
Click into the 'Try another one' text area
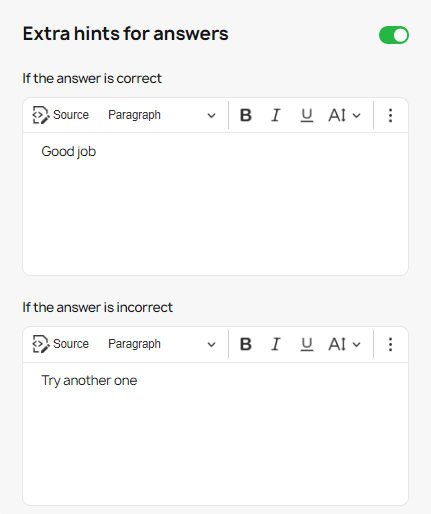pyautogui.click(x=215, y=433)
